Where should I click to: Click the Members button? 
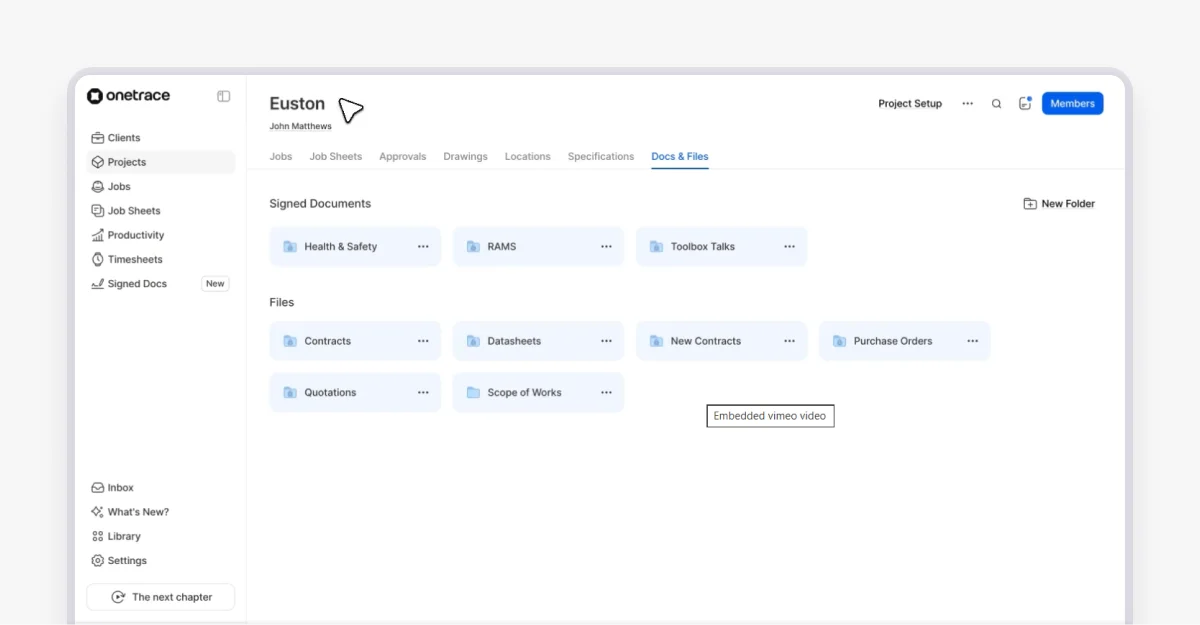[x=1073, y=103]
